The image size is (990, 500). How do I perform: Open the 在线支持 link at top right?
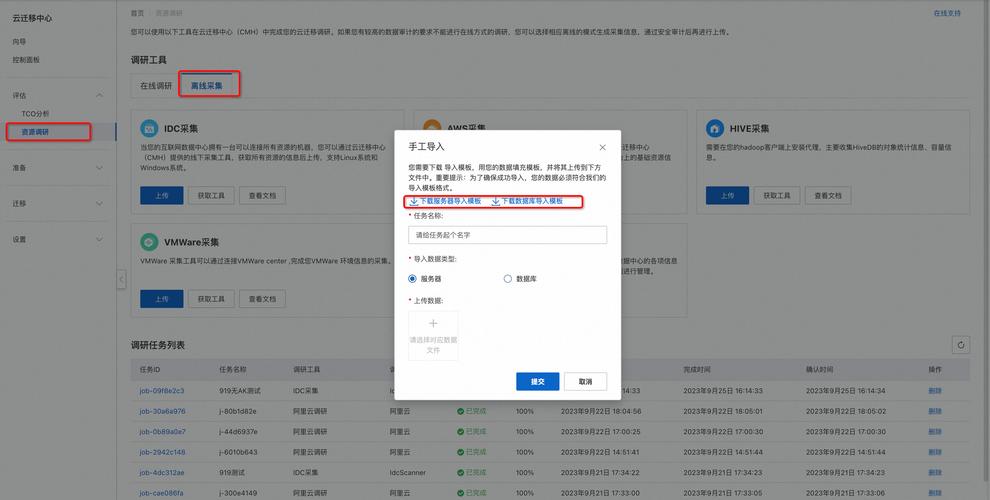tap(947, 13)
